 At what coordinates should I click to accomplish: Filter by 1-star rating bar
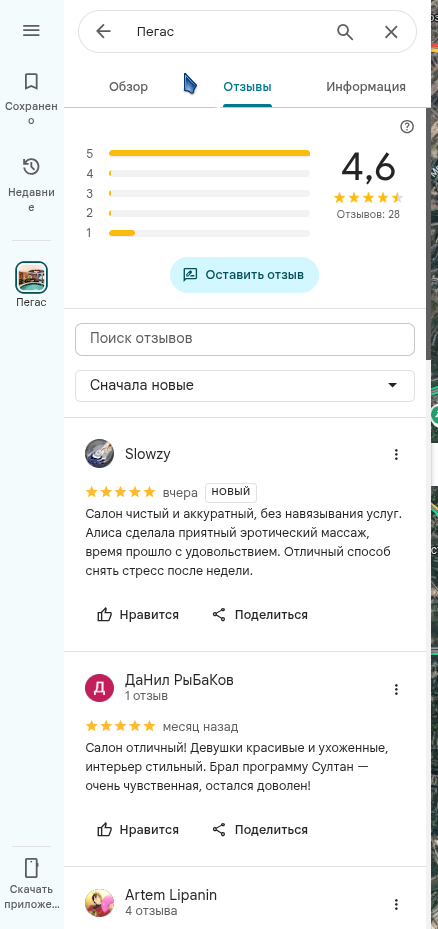click(x=198, y=233)
